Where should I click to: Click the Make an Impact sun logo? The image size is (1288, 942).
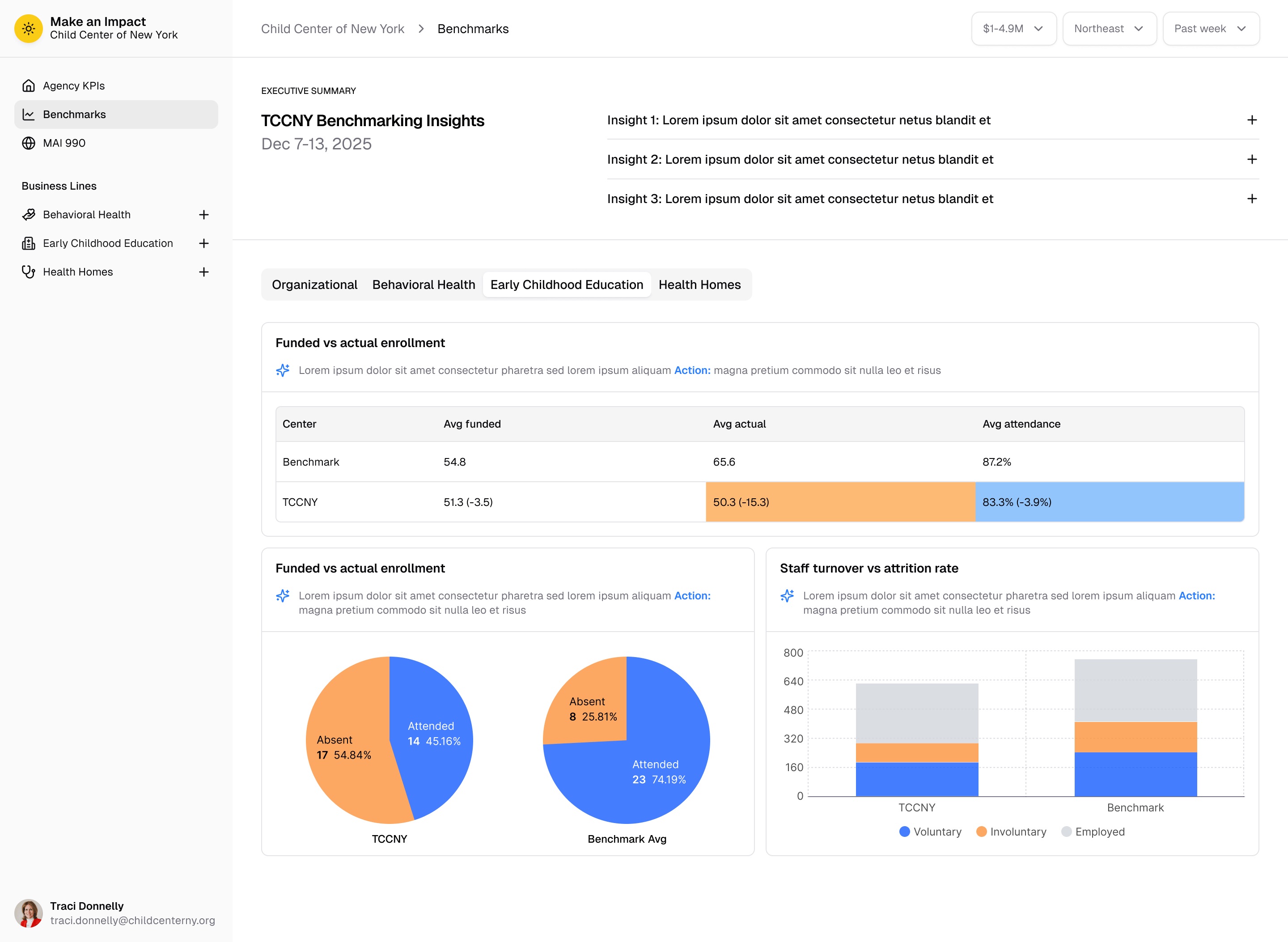(x=29, y=28)
